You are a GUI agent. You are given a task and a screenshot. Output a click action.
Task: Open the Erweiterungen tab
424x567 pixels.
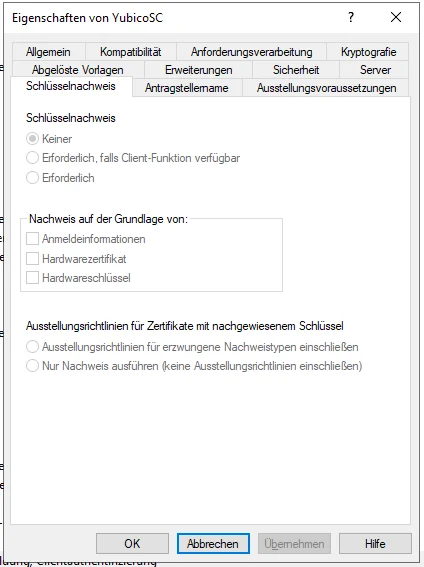pyautogui.click(x=198, y=69)
